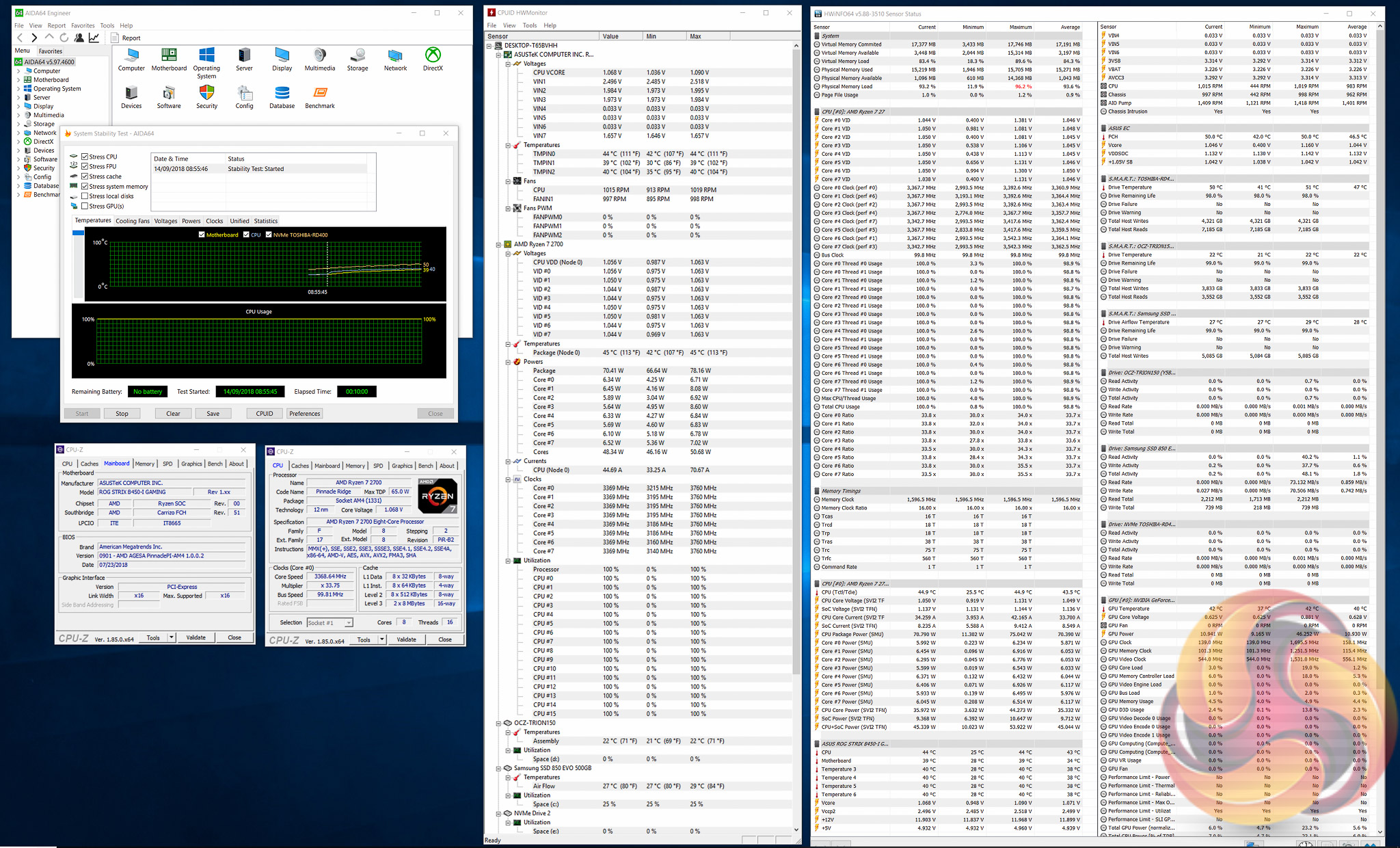Open the Favorites menu in AIDA64

[x=83, y=25]
